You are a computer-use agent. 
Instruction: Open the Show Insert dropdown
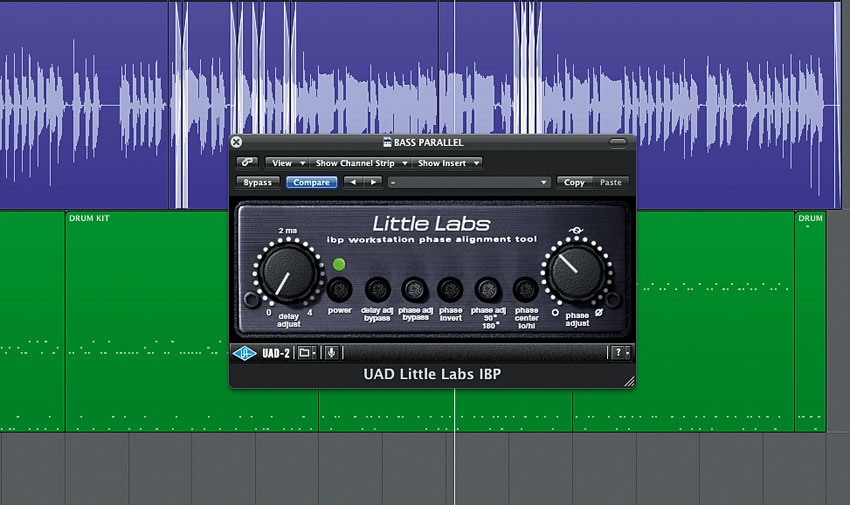coord(447,163)
